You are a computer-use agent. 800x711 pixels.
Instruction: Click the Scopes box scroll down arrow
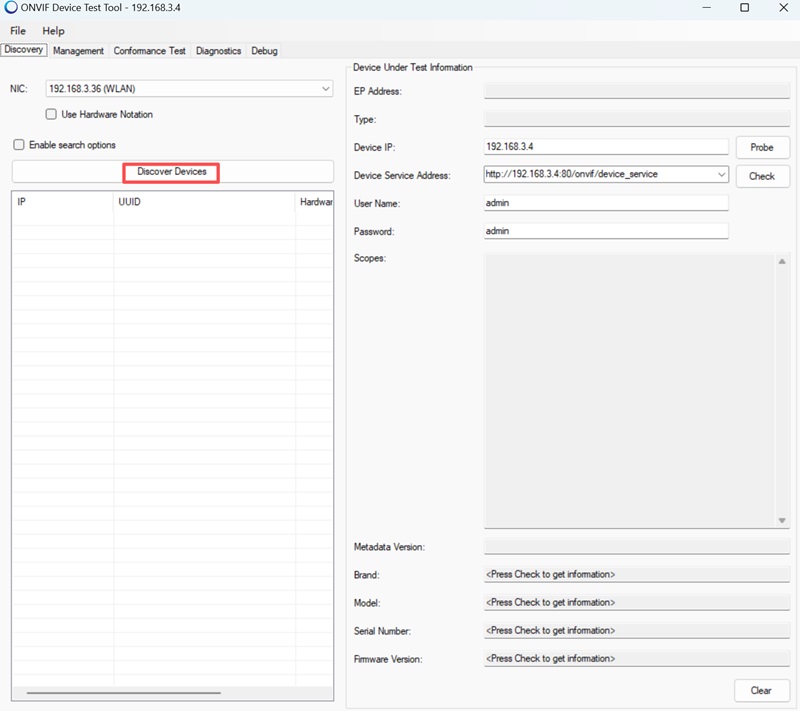coord(782,521)
